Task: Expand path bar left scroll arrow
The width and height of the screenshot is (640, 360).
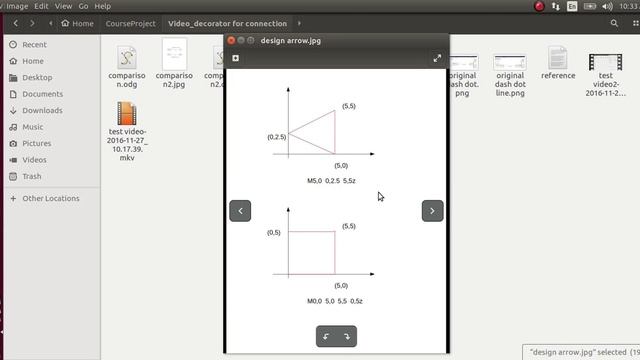Action: (51, 23)
